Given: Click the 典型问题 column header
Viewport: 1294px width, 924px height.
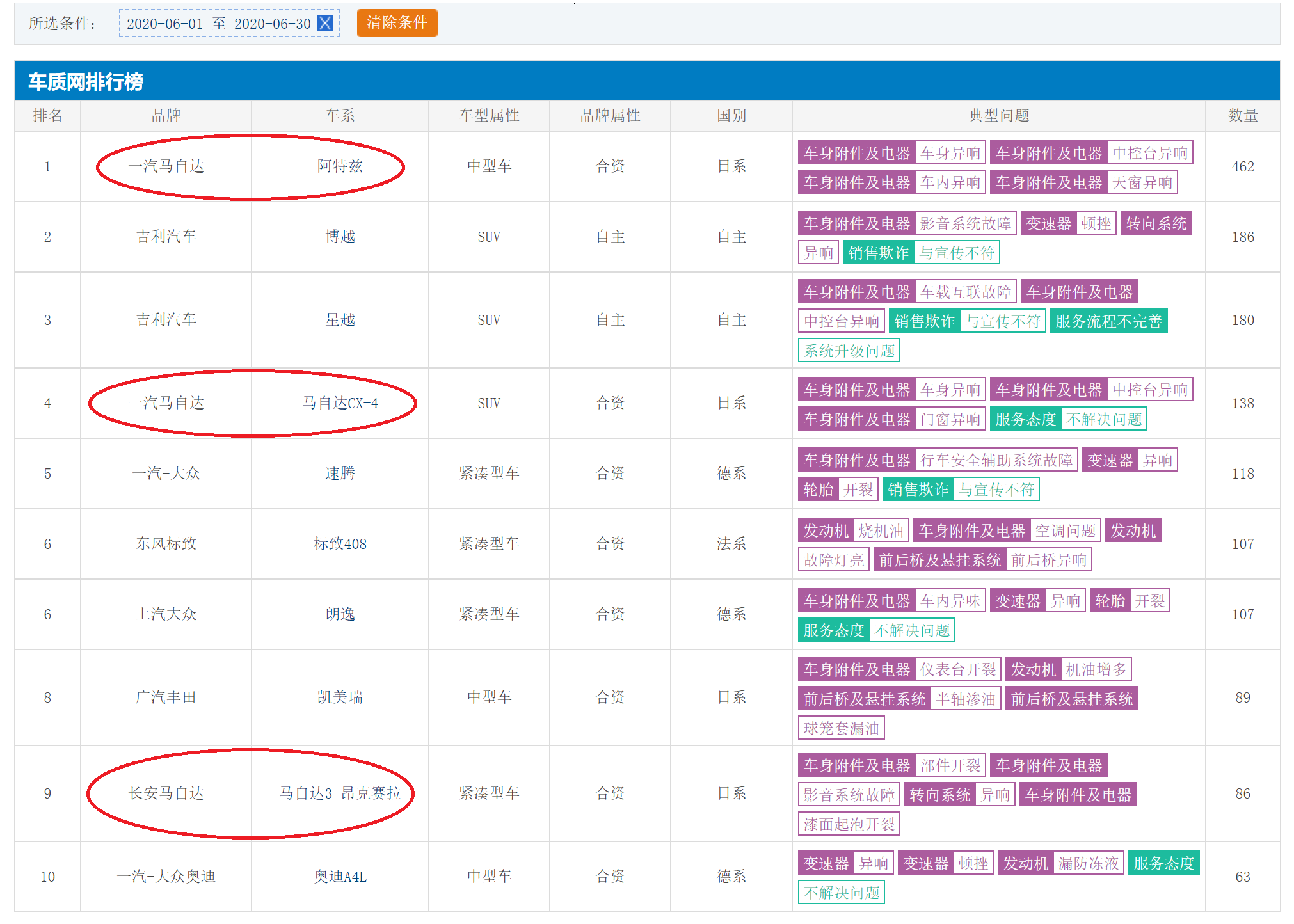Looking at the screenshot, I should (x=999, y=116).
